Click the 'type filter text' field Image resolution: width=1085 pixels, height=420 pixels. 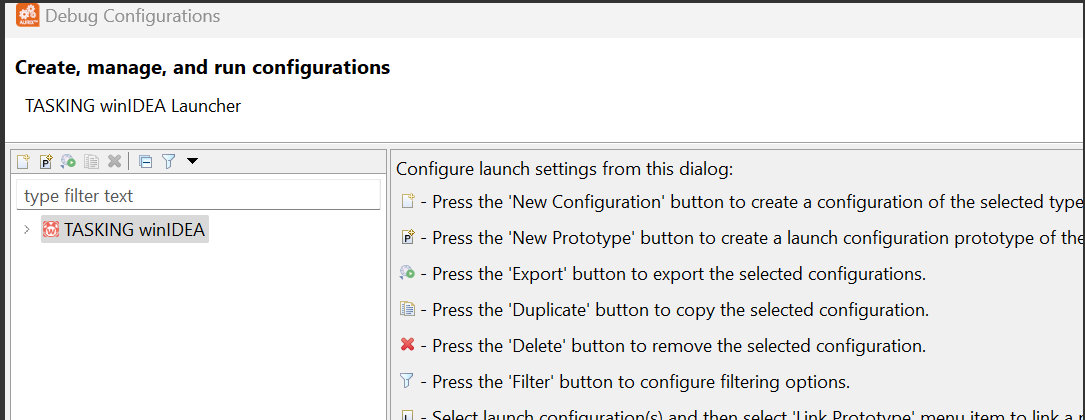(198, 196)
